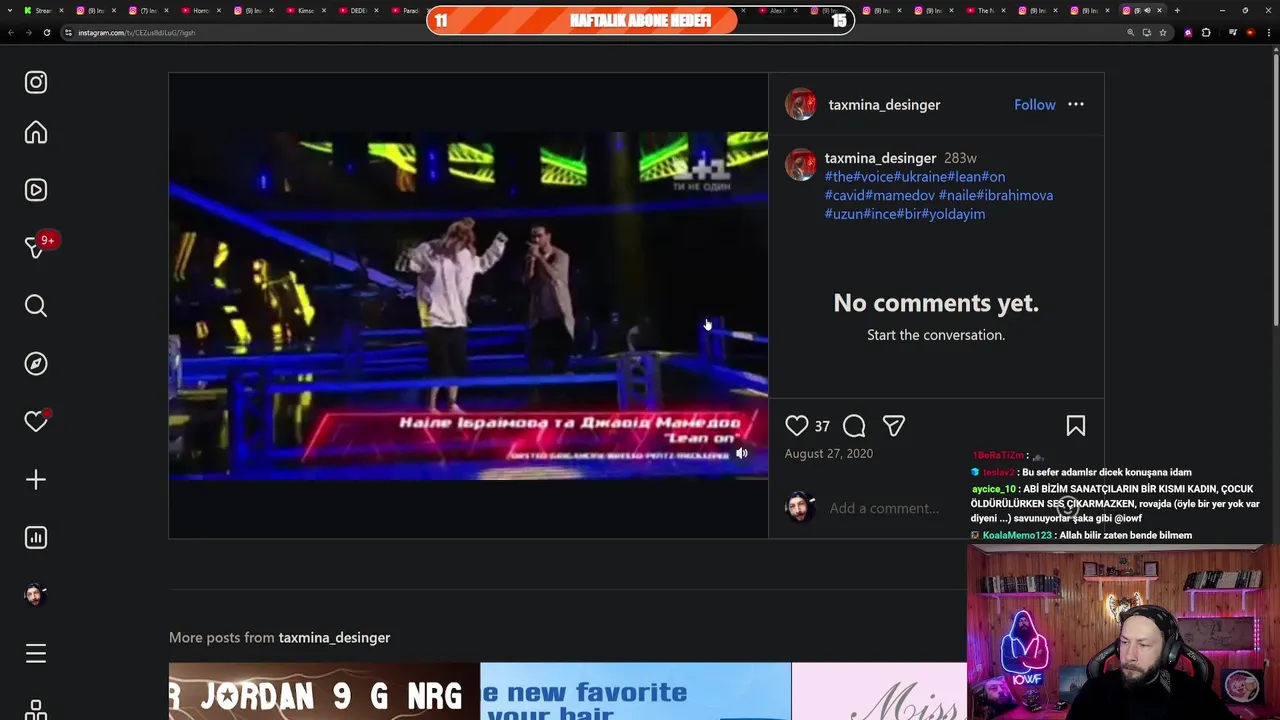
Task: Click the purple extension icon in toolbar
Action: 1188,32
